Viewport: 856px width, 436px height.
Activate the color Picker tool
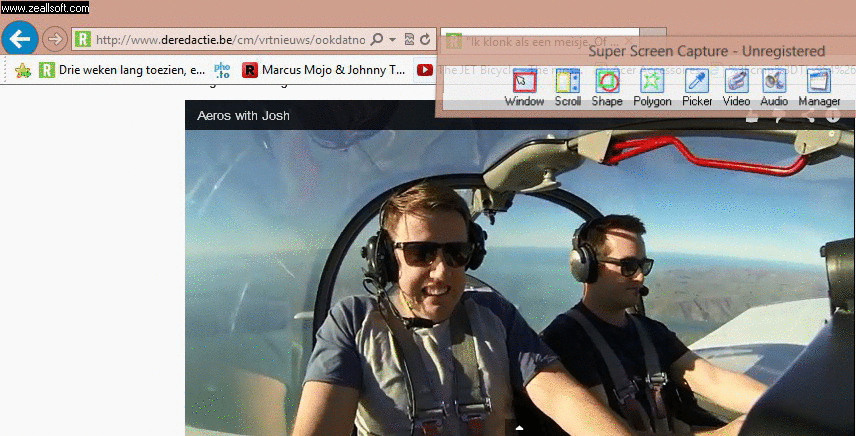697,87
